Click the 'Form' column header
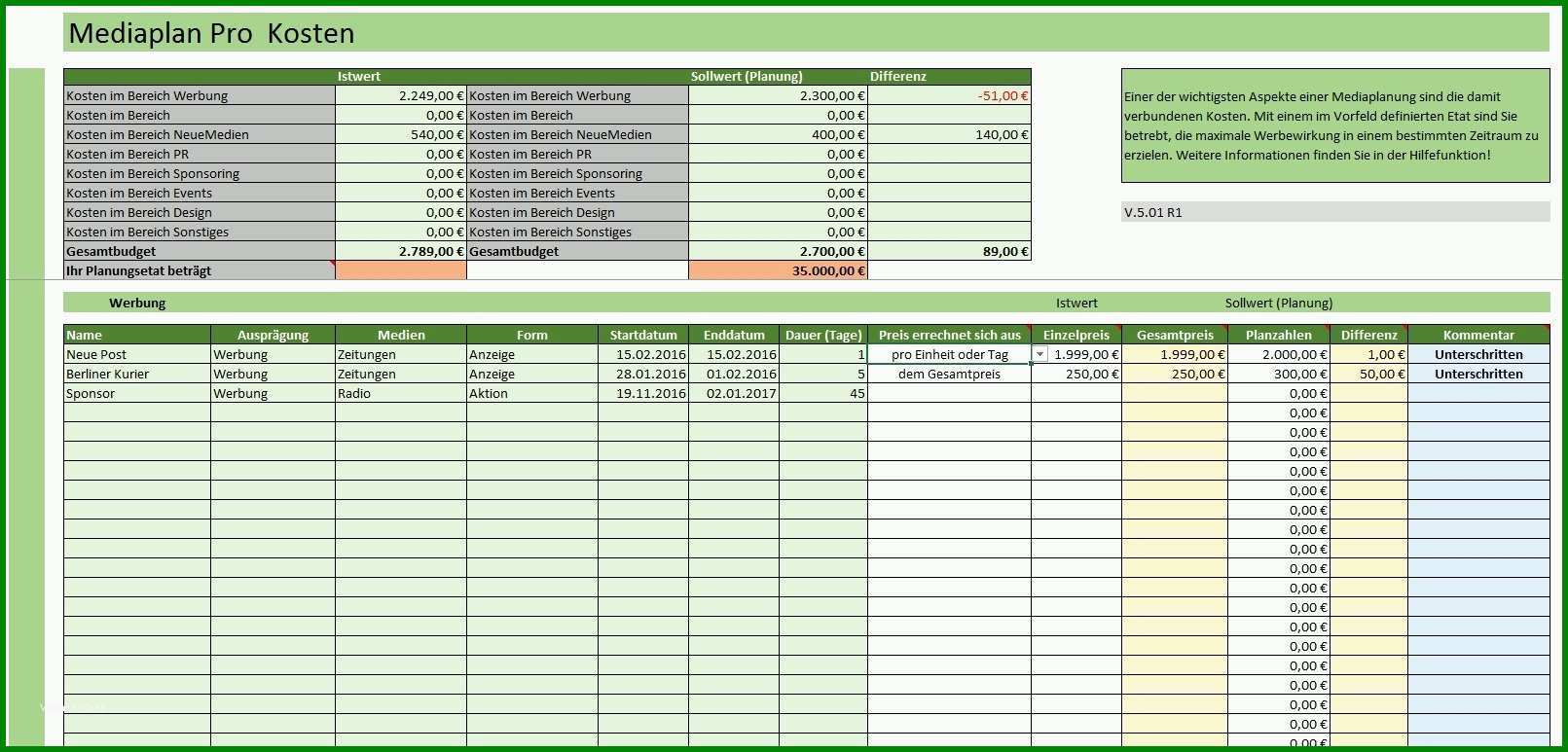The height and width of the screenshot is (752, 1568). tap(532, 335)
